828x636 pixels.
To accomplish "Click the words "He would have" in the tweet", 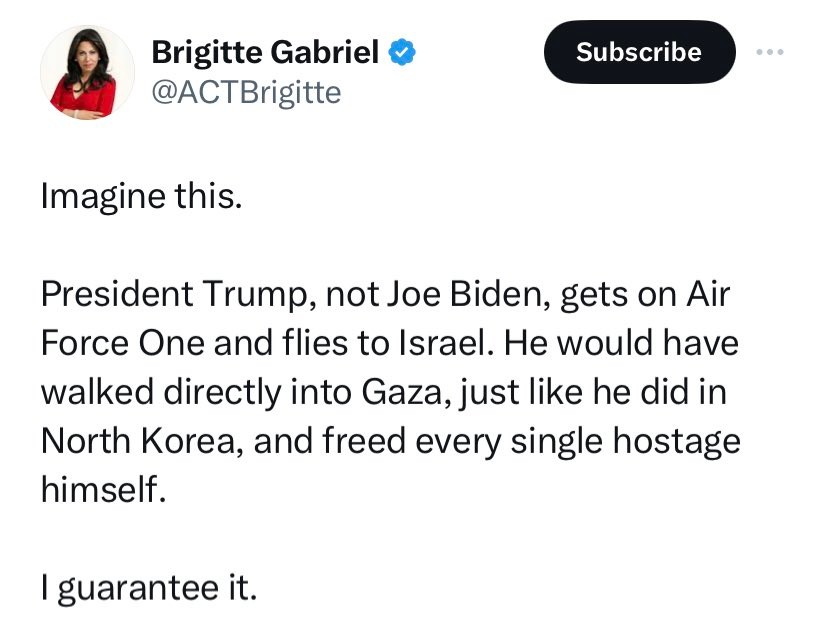I will coord(620,344).
